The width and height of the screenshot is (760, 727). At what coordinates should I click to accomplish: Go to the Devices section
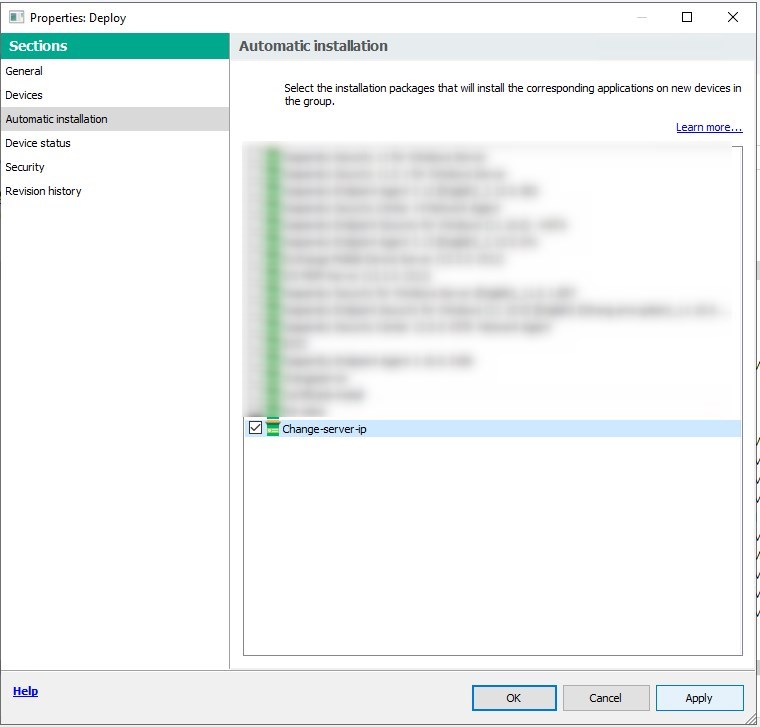(x=24, y=95)
